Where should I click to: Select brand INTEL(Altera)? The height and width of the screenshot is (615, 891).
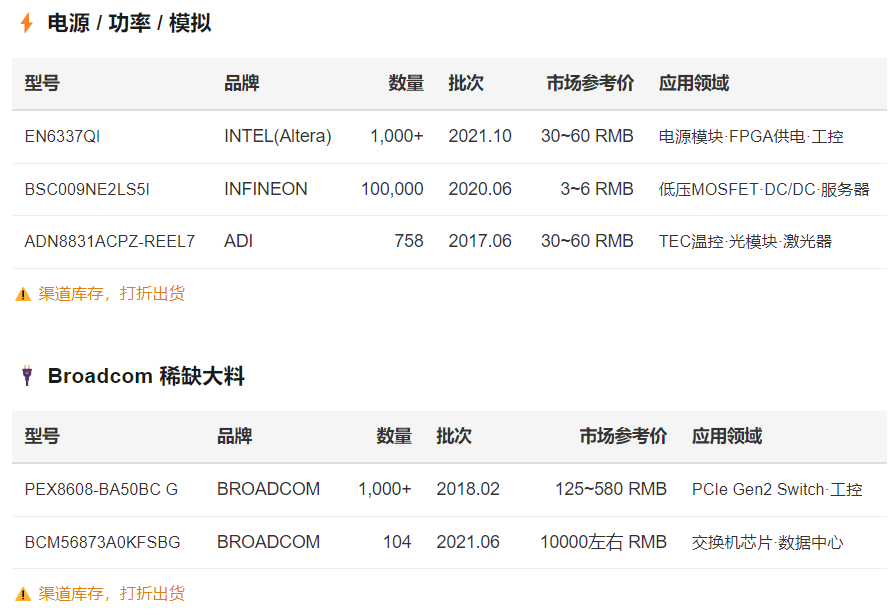(x=277, y=136)
